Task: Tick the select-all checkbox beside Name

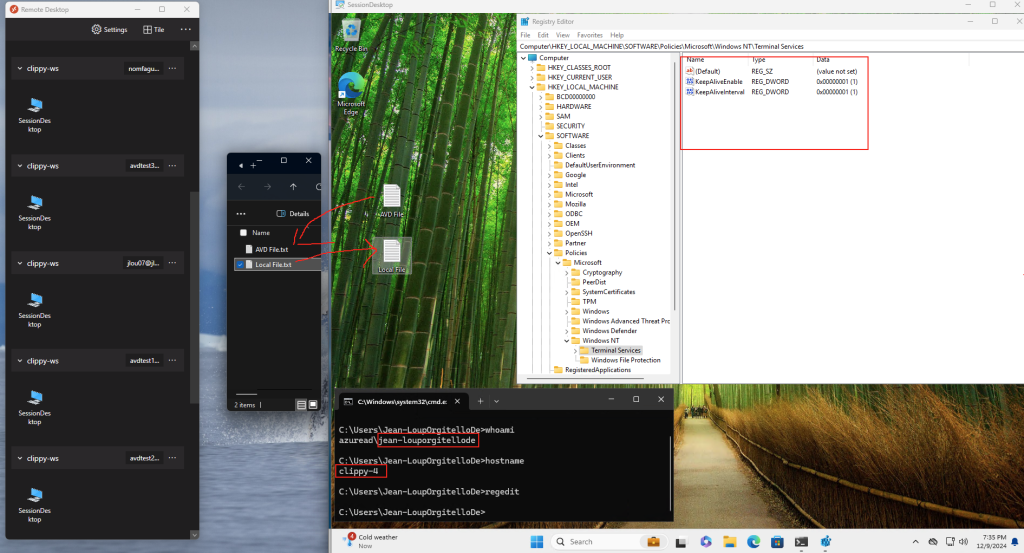Action: point(243,232)
